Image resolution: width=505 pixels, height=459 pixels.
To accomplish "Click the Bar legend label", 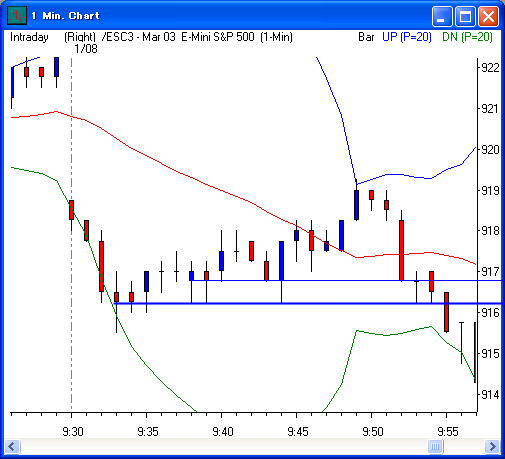I will click(x=366, y=37).
